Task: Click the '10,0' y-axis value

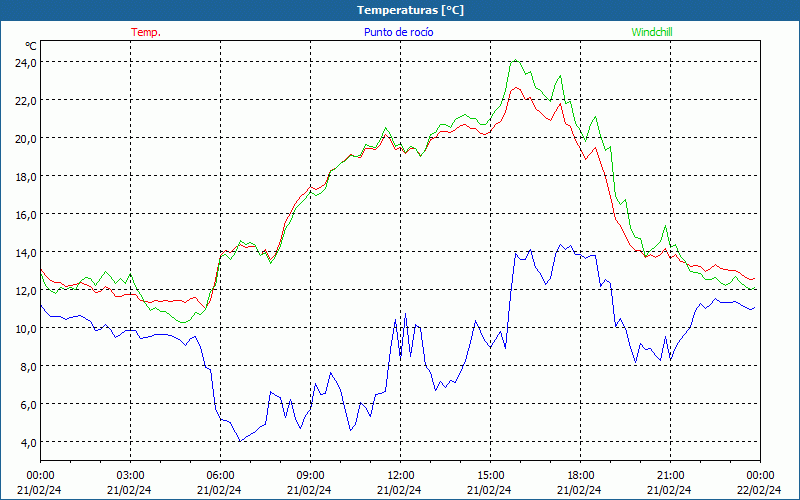Action: (x=26, y=329)
